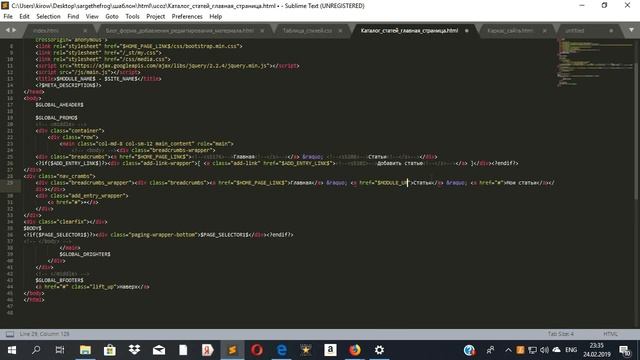Toggle the side bar via status bar icon
The height and width of the screenshot is (360, 640).
10,334
